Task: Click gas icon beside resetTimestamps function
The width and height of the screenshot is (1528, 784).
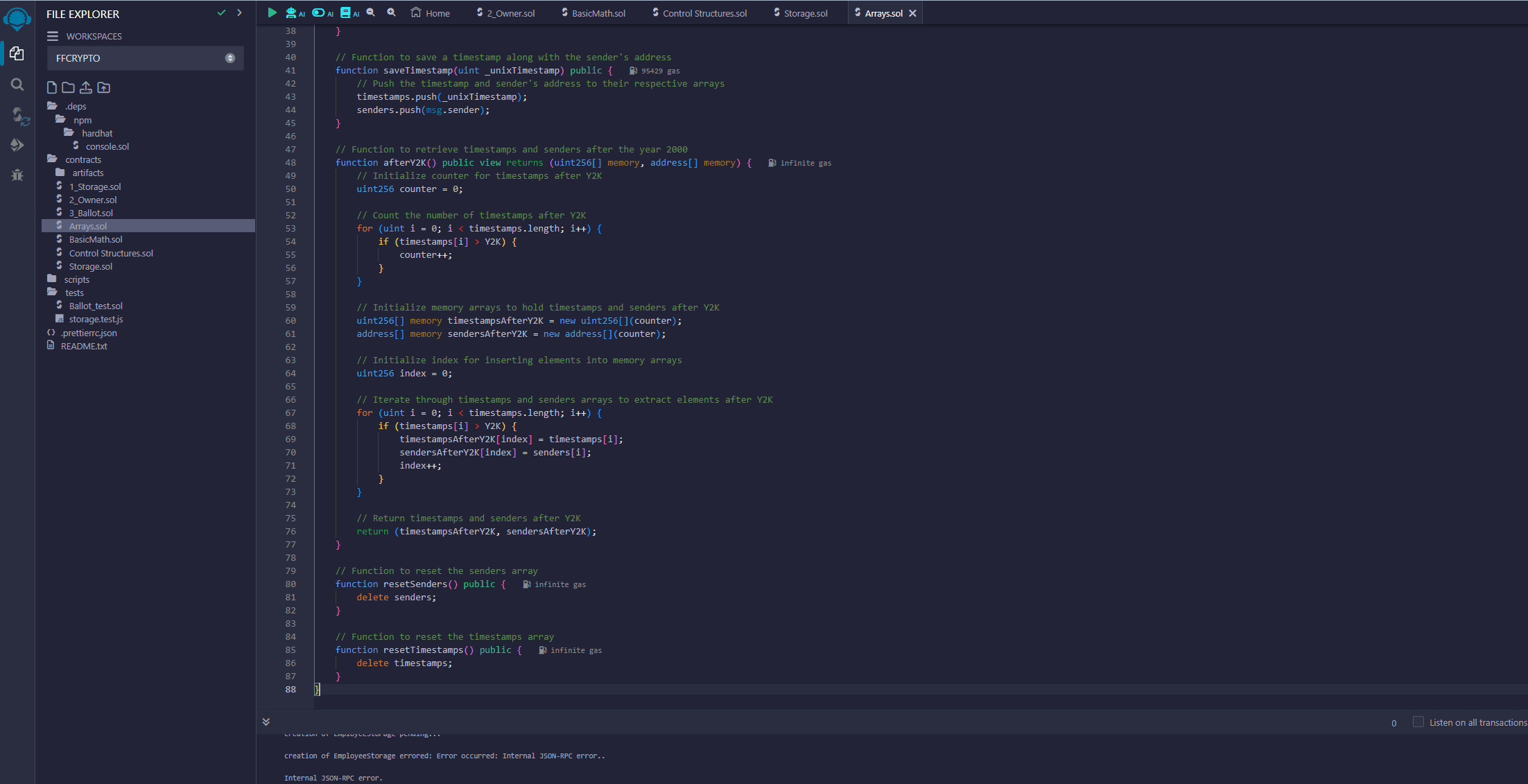Action: click(542, 650)
